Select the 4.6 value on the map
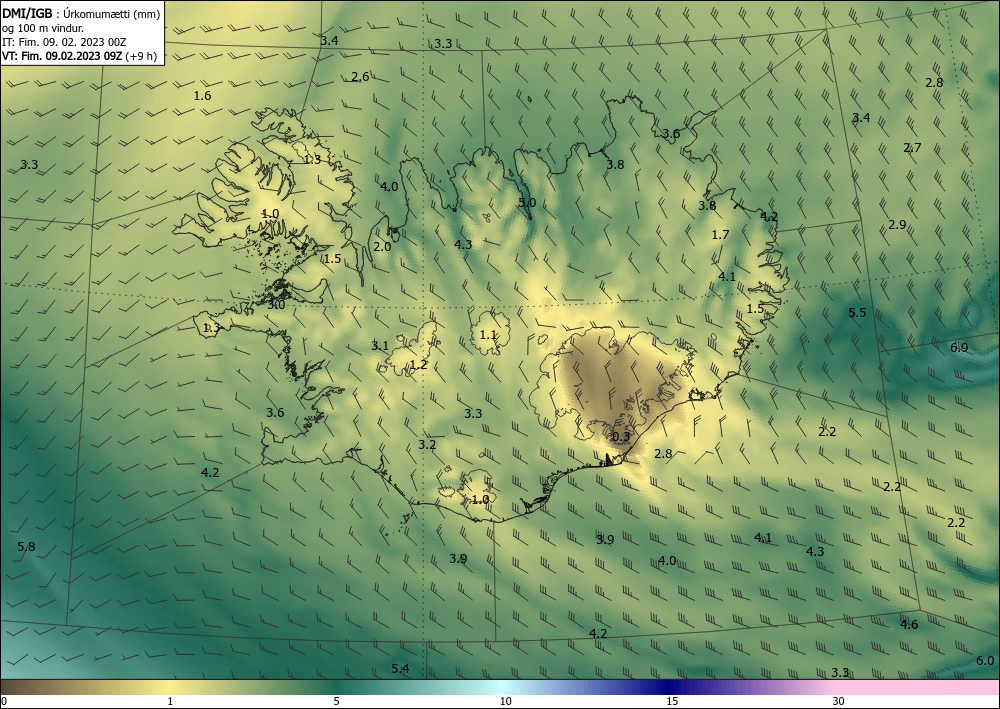 [909, 624]
